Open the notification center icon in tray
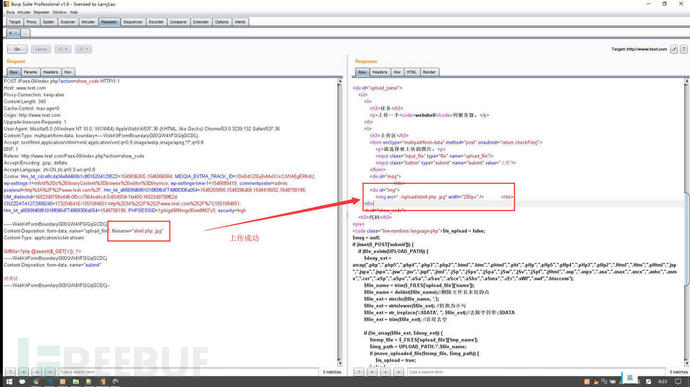 pyautogui.click(x=678, y=382)
